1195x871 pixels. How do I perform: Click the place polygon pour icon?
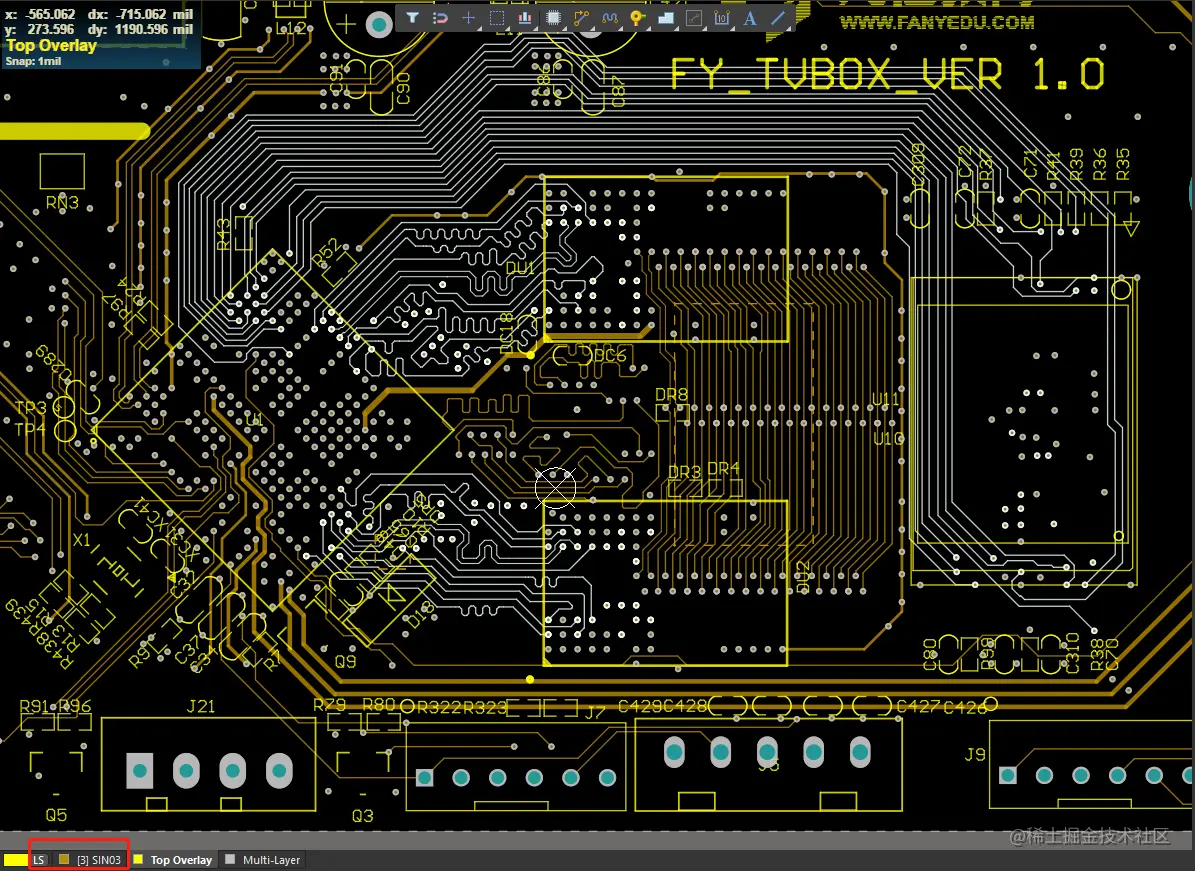click(x=665, y=17)
